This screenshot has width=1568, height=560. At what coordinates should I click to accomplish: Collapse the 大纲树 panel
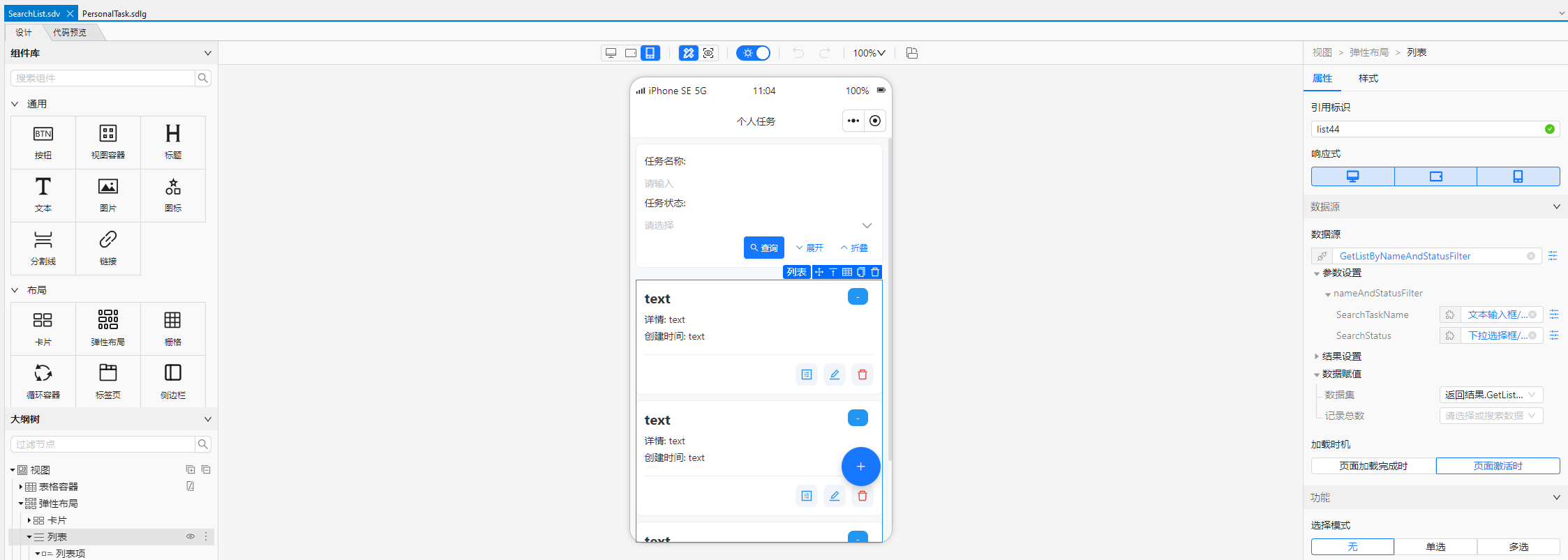pyautogui.click(x=207, y=419)
